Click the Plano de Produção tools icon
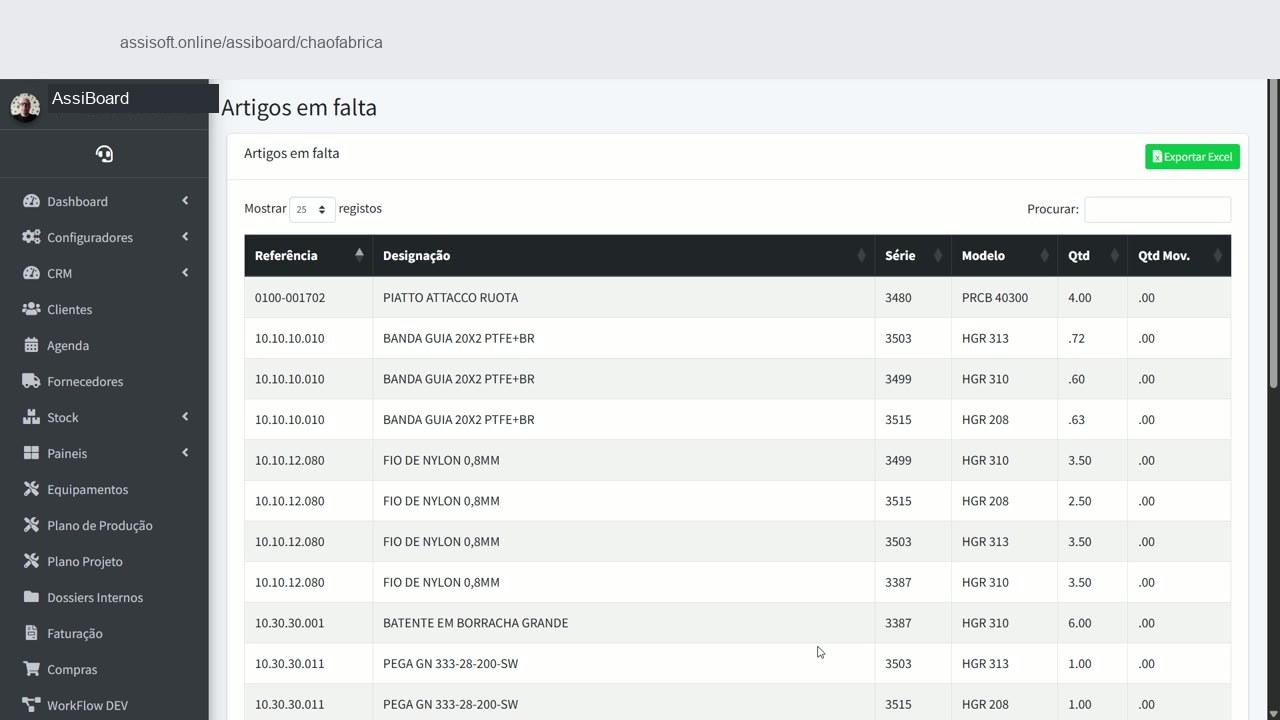The image size is (1280, 720). tap(31, 525)
